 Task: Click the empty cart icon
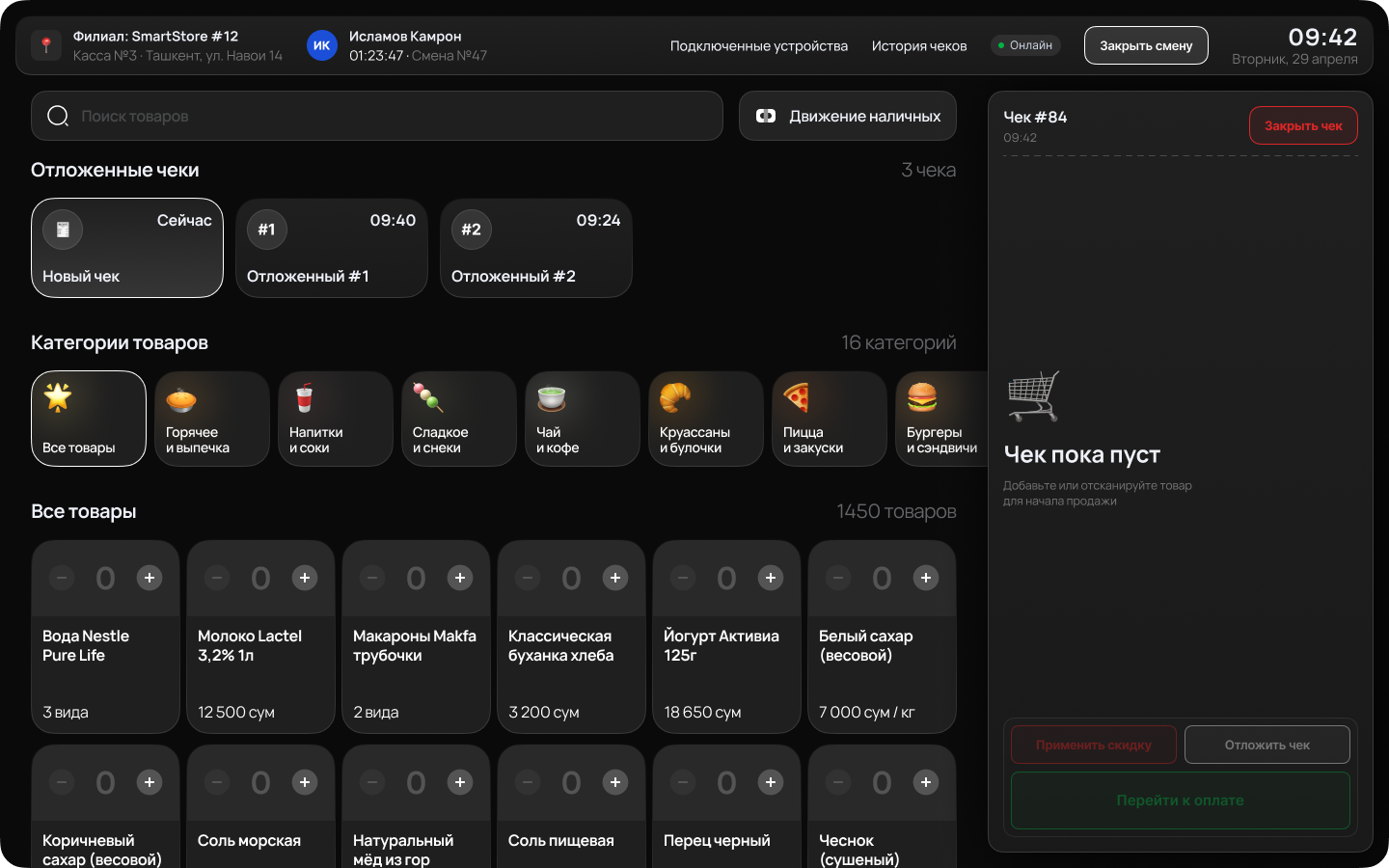pos(1033,396)
